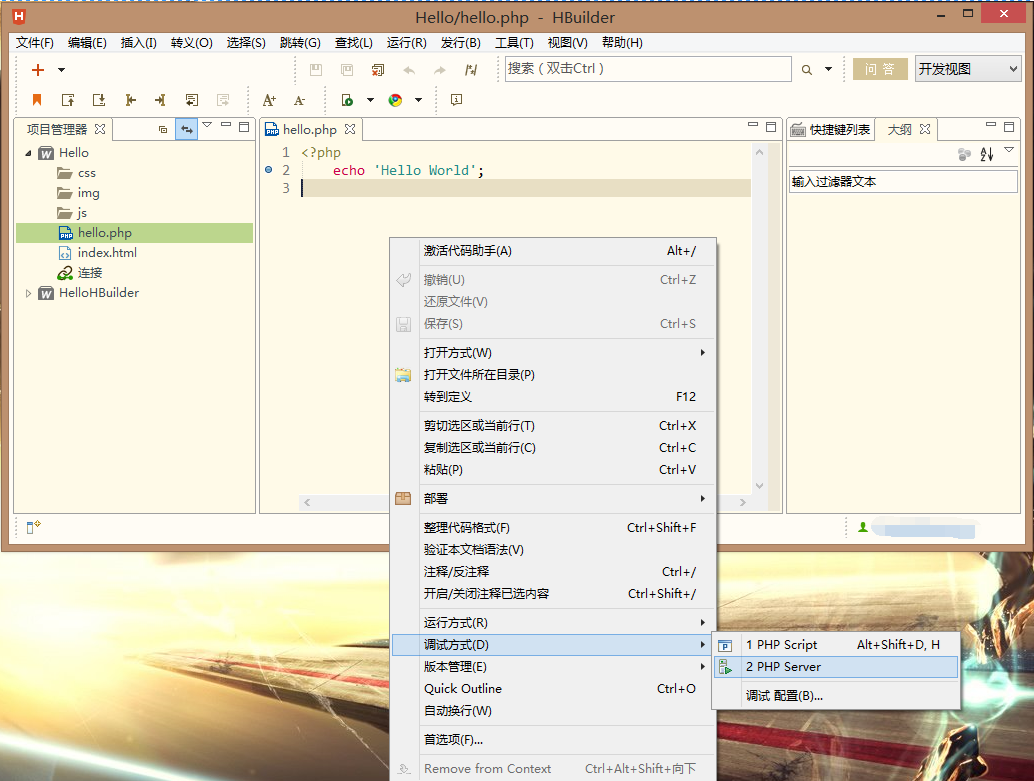The width and height of the screenshot is (1034, 781).
Task: Toggle Link with Editor in project manager
Action: pyautogui.click(x=187, y=129)
